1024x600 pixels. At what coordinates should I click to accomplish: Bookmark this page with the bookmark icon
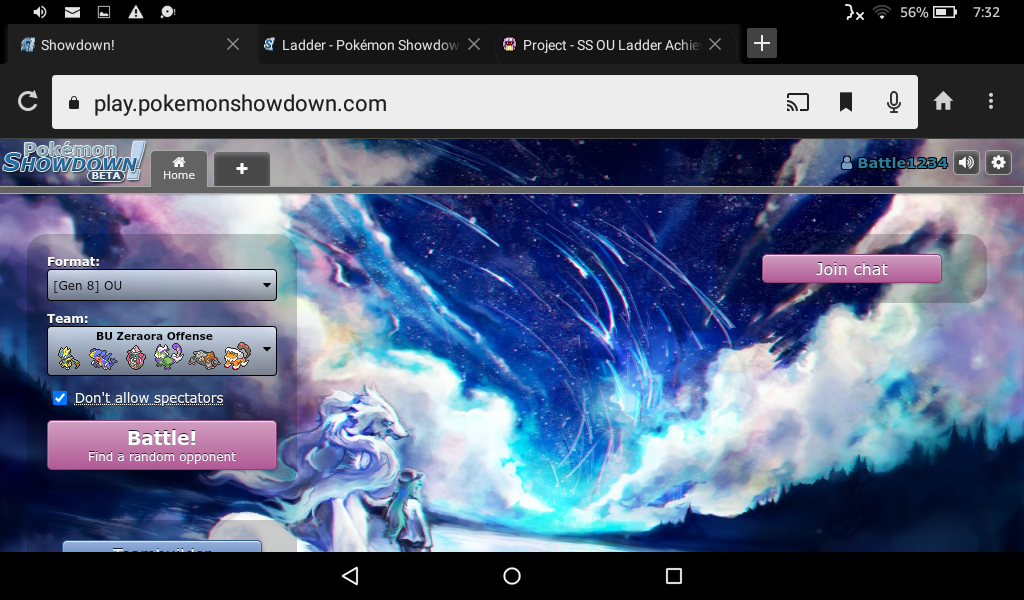tap(846, 102)
